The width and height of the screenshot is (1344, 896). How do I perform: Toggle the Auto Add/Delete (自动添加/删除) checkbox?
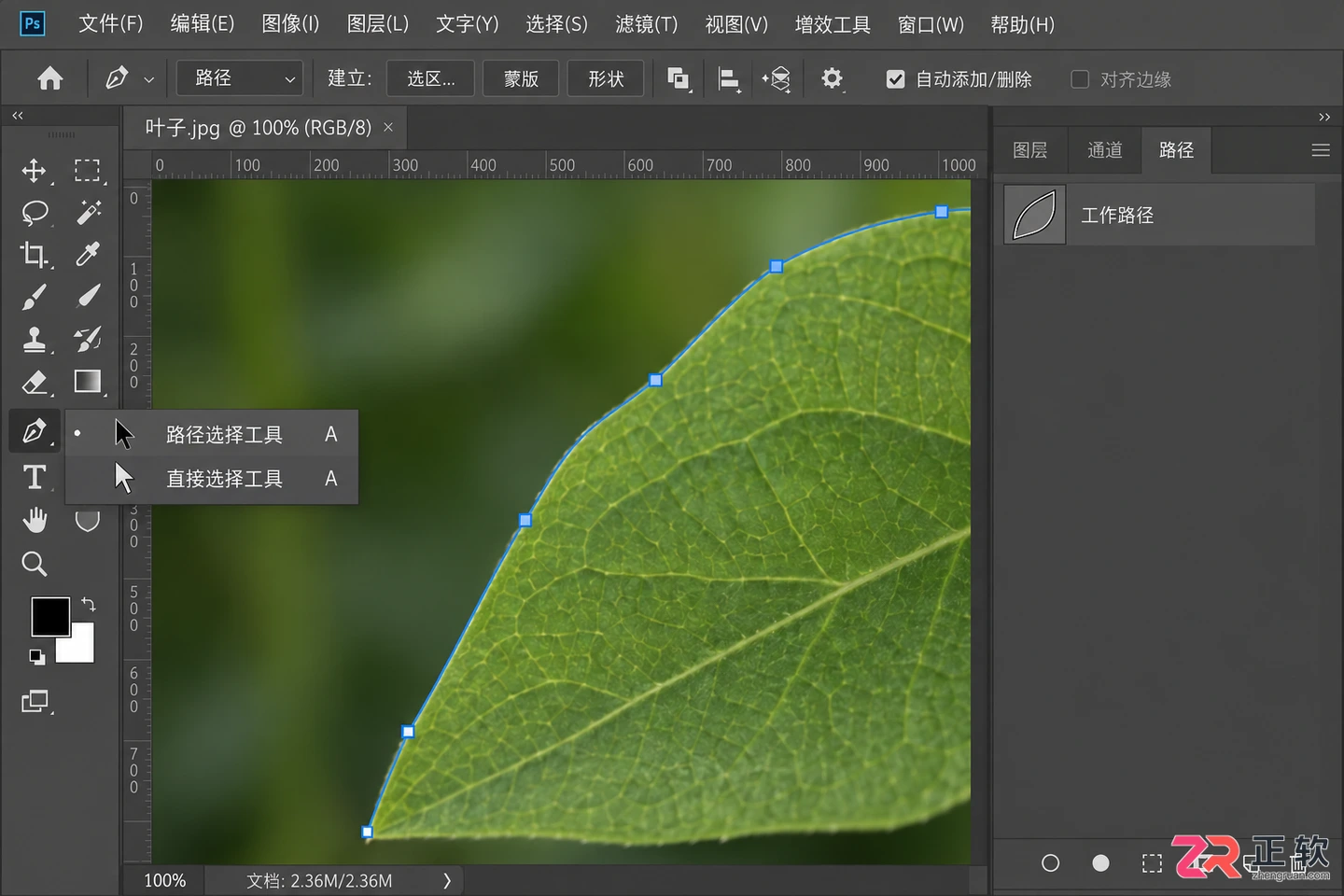tap(895, 79)
